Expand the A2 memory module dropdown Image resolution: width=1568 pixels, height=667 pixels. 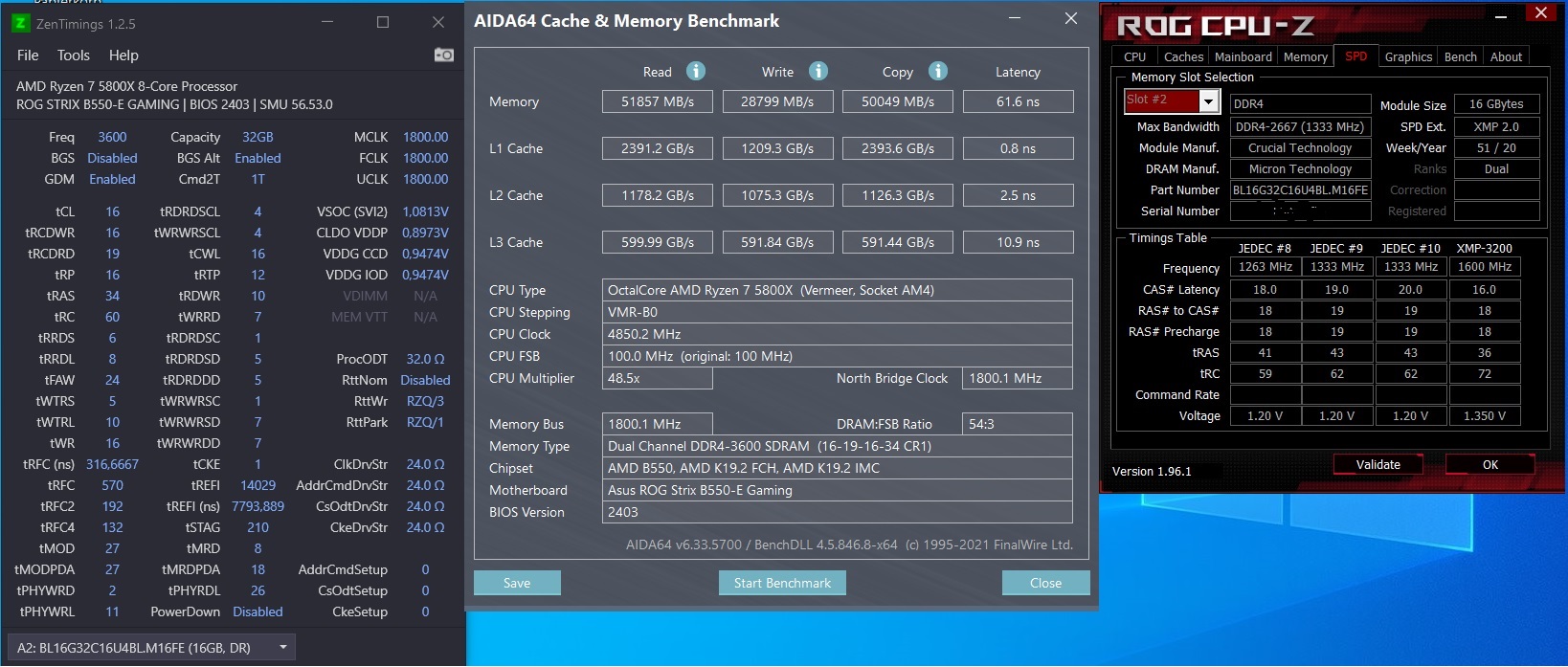[150, 648]
